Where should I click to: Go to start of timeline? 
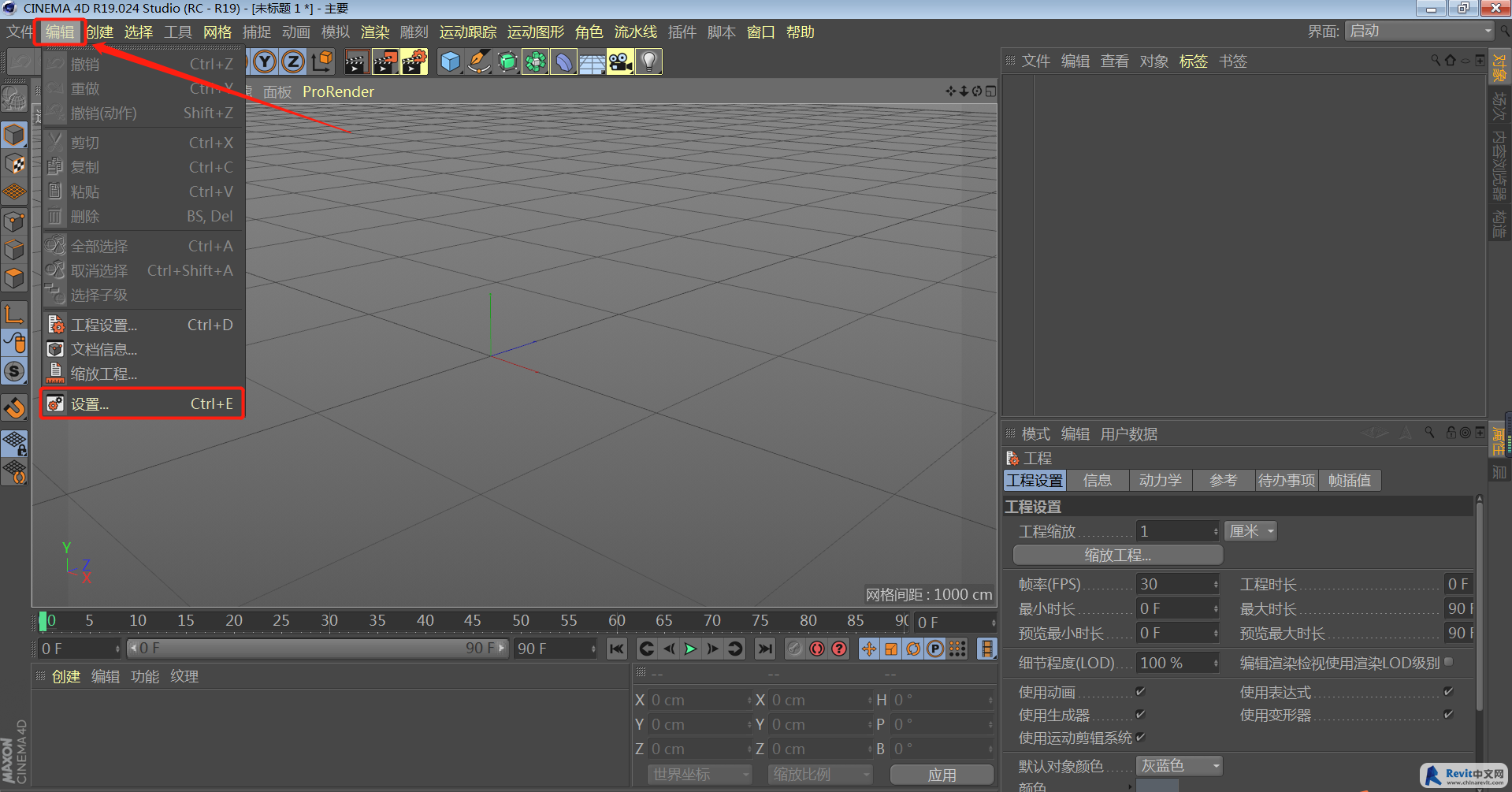[x=616, y=649]
